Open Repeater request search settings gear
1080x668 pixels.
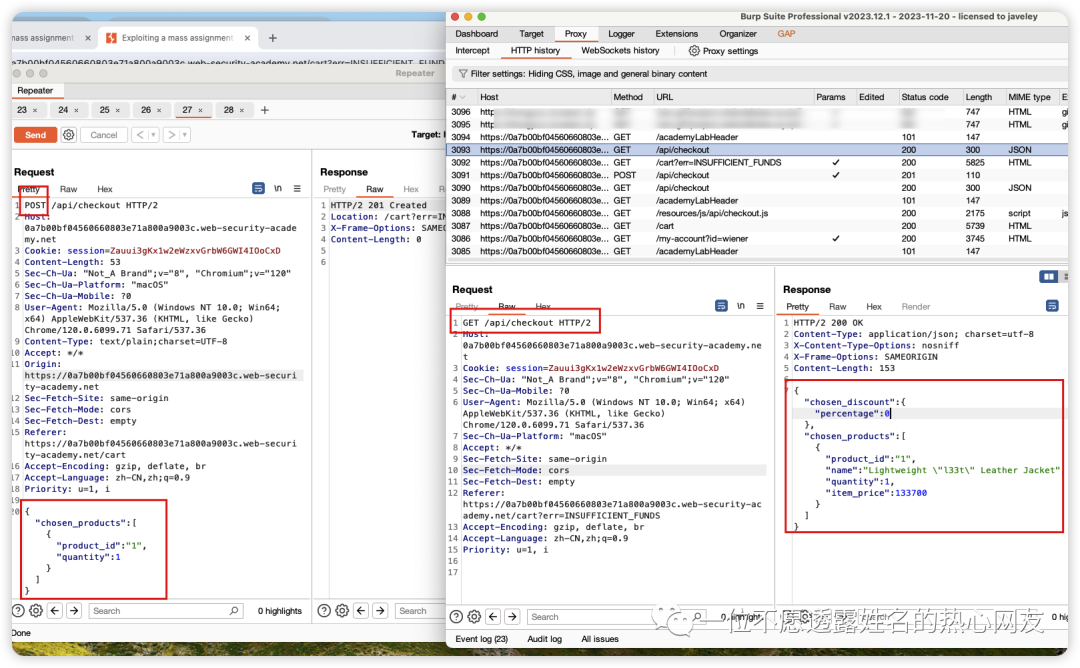[x=36, y=610]
